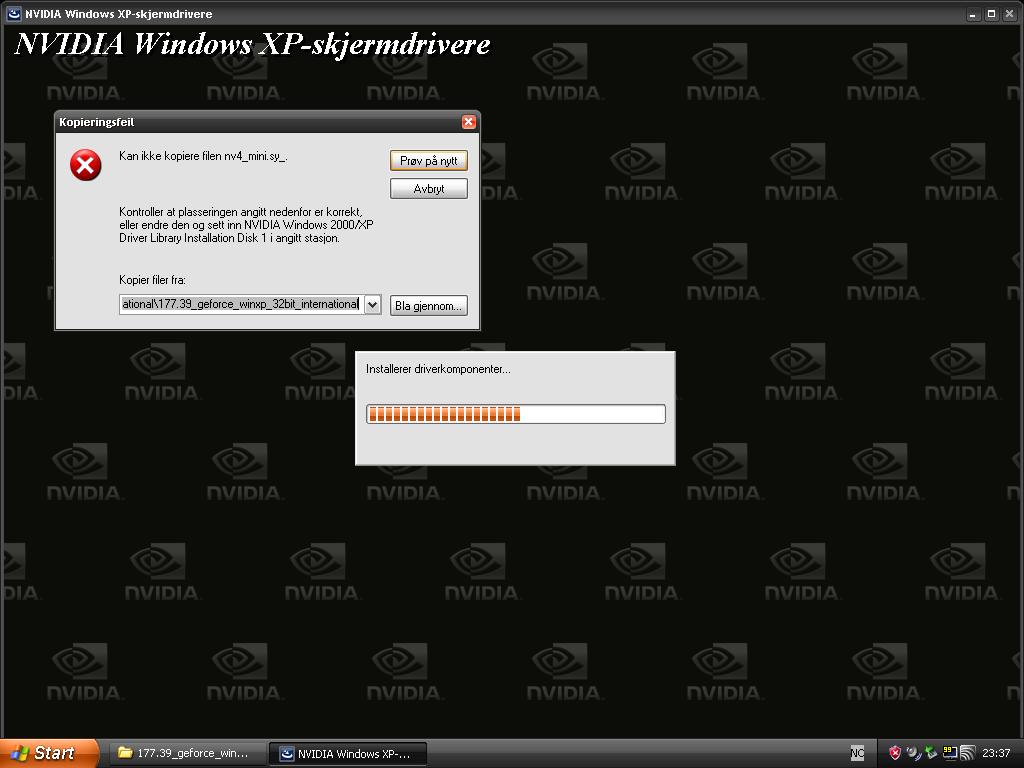1024x768 pixels.
Task: Open the red security shield tray icon
Action: tap(895, 753)
